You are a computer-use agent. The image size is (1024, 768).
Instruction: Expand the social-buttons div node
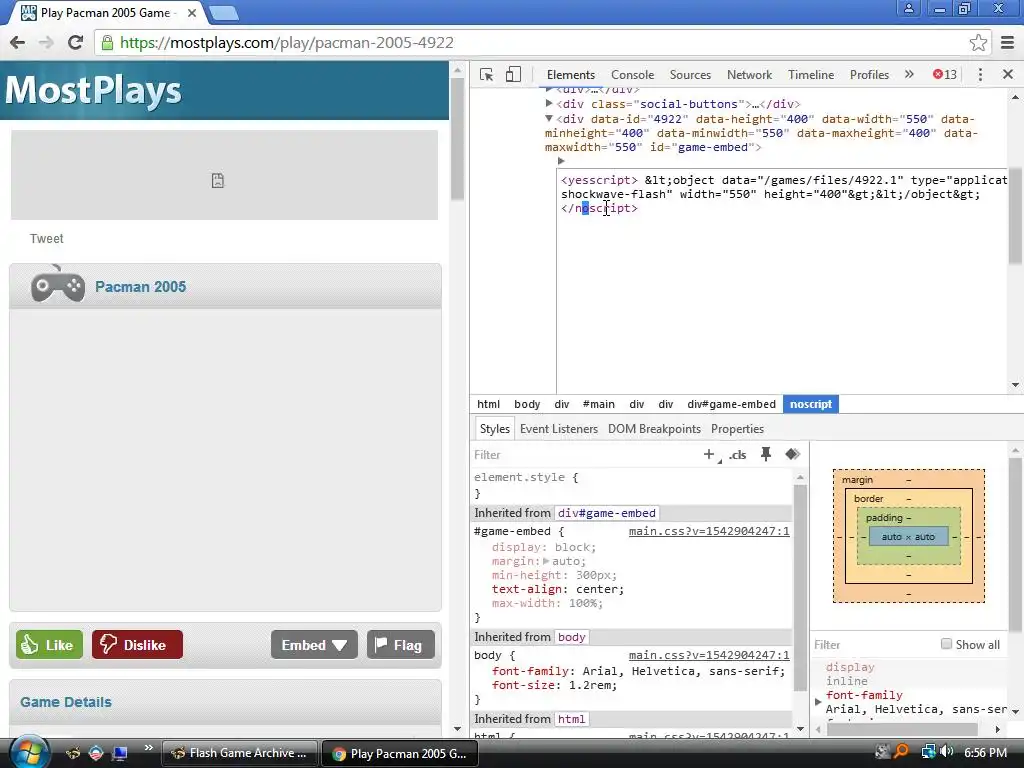[549, 103]
